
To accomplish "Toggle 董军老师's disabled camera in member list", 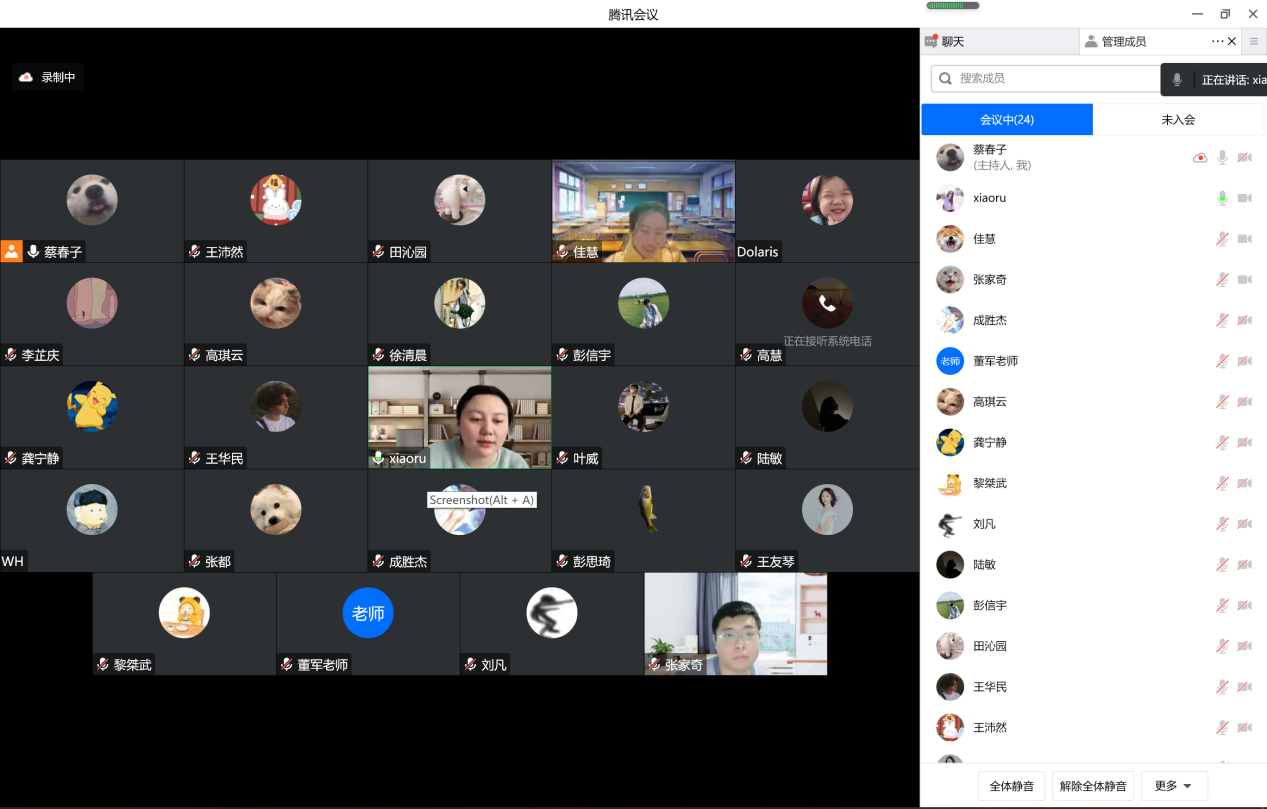I will pyautogui.click(x=1245, y=361).
